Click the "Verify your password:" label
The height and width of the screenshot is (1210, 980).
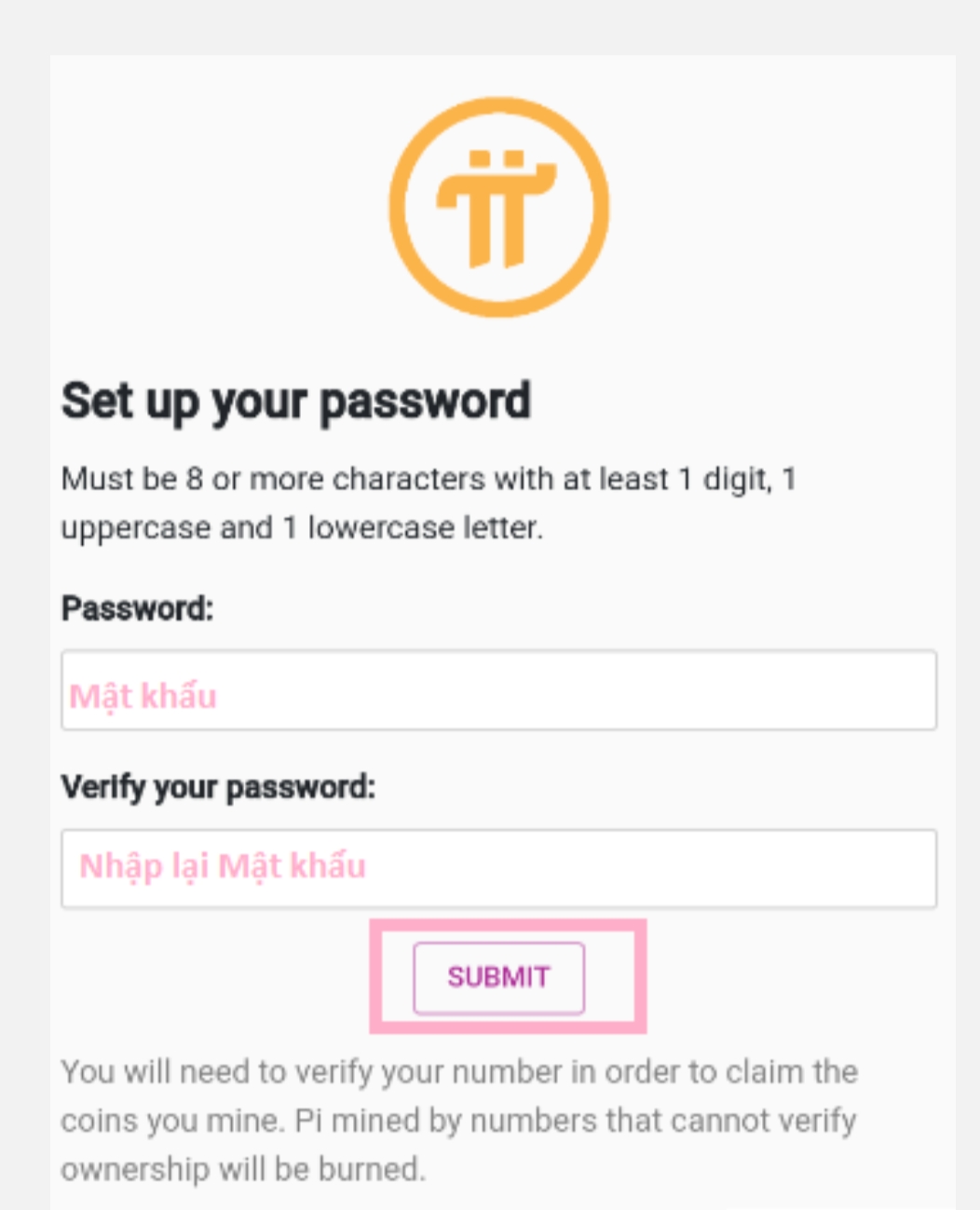218,788
